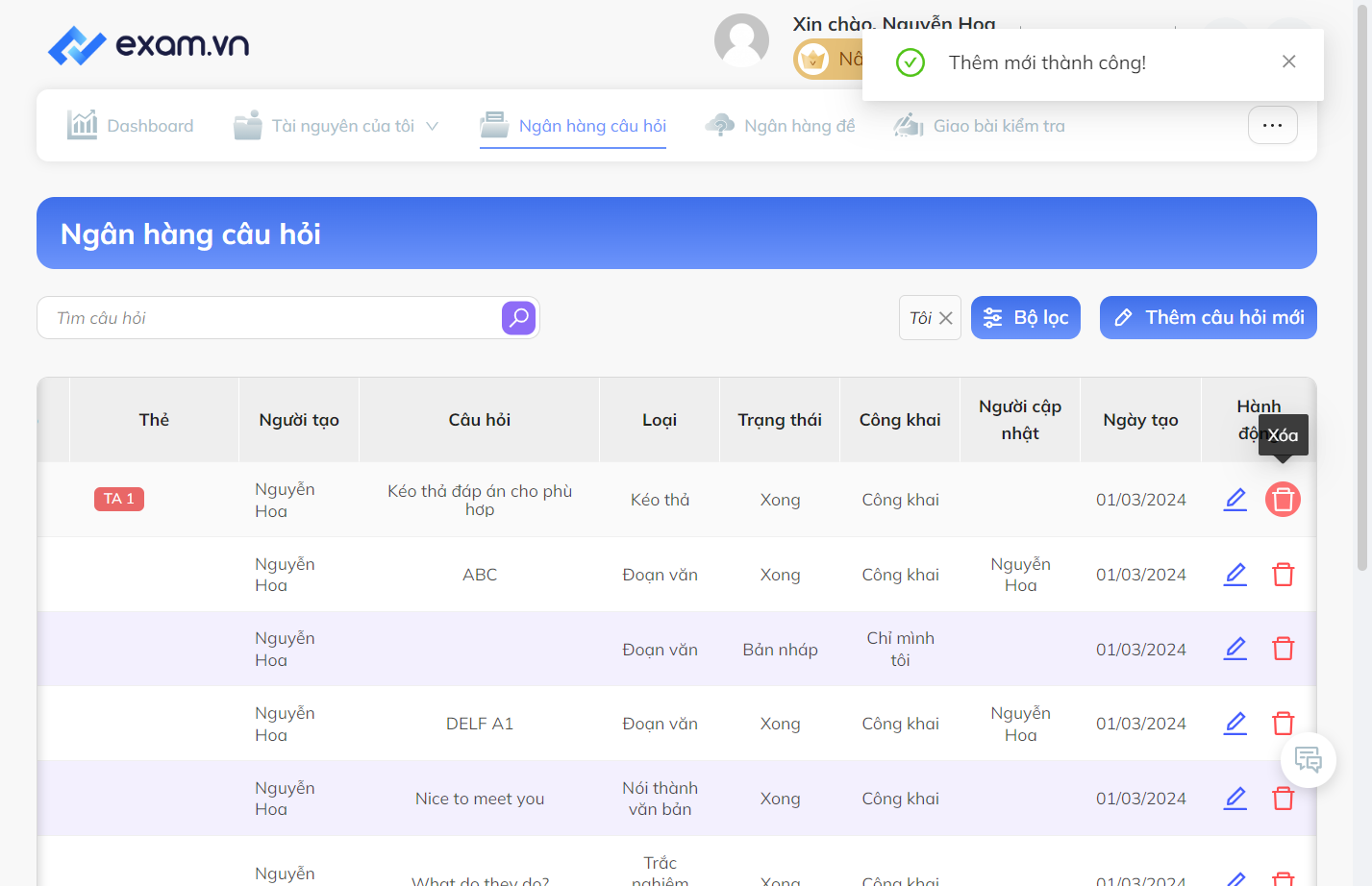Click the Loại column header
The height and width of the screenshot is (886, 1372).
(x=660, y=420)
